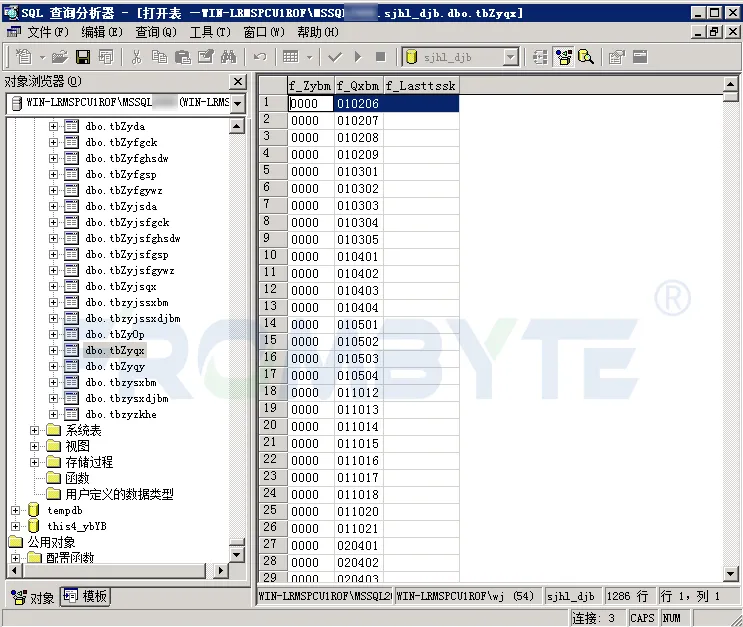Click the f_Qxbm column header

(359, 86)
